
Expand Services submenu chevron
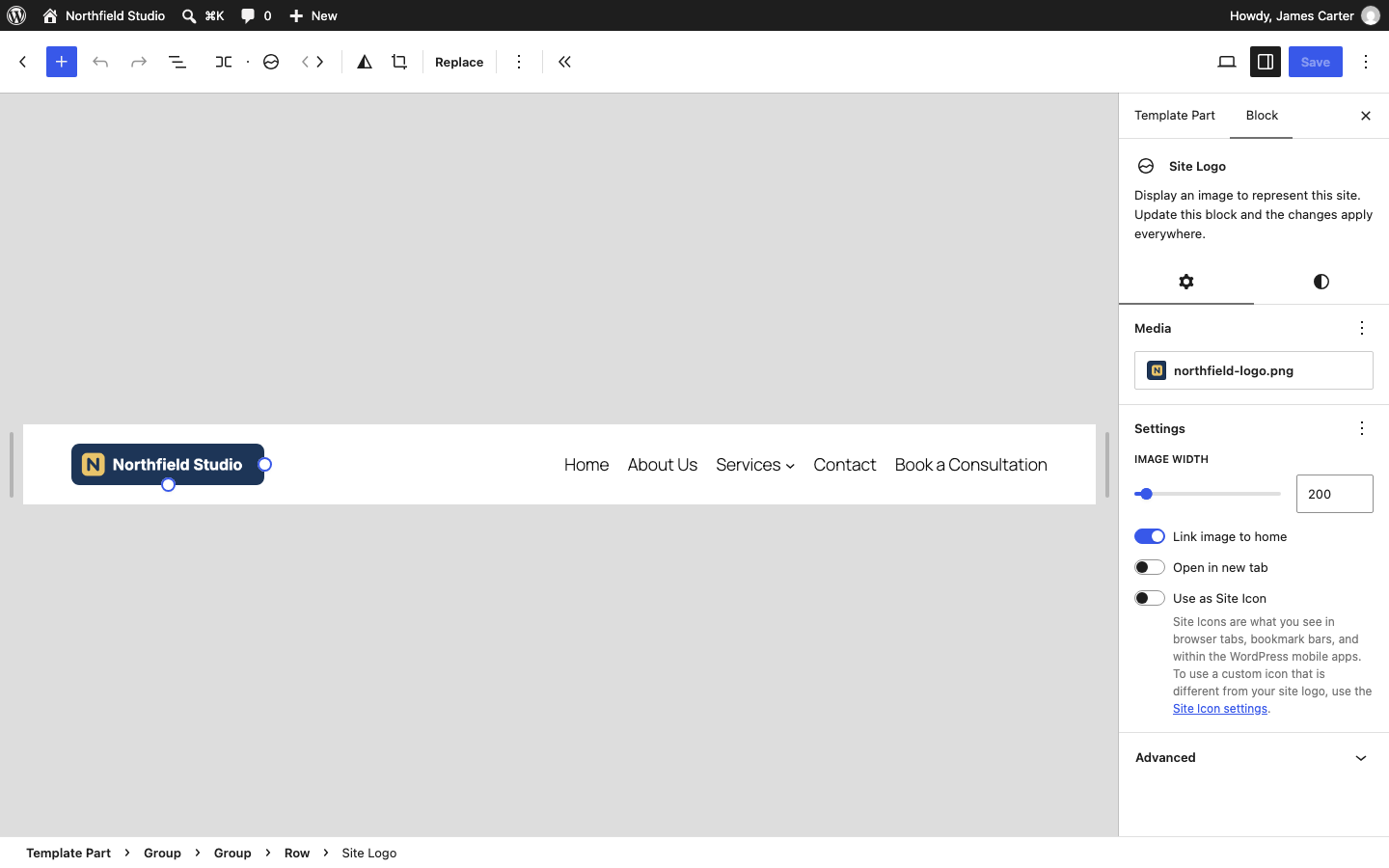coord(790,467)
